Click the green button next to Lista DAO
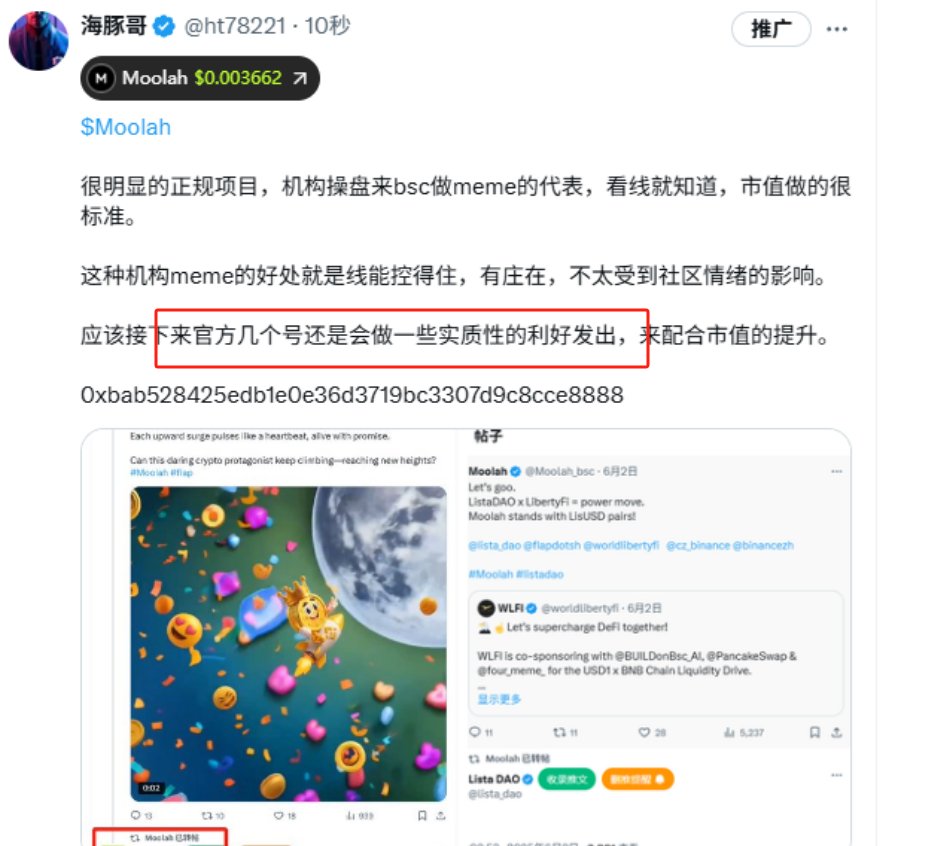The height and width of the screenshot is (846, 927). point(566,779)
